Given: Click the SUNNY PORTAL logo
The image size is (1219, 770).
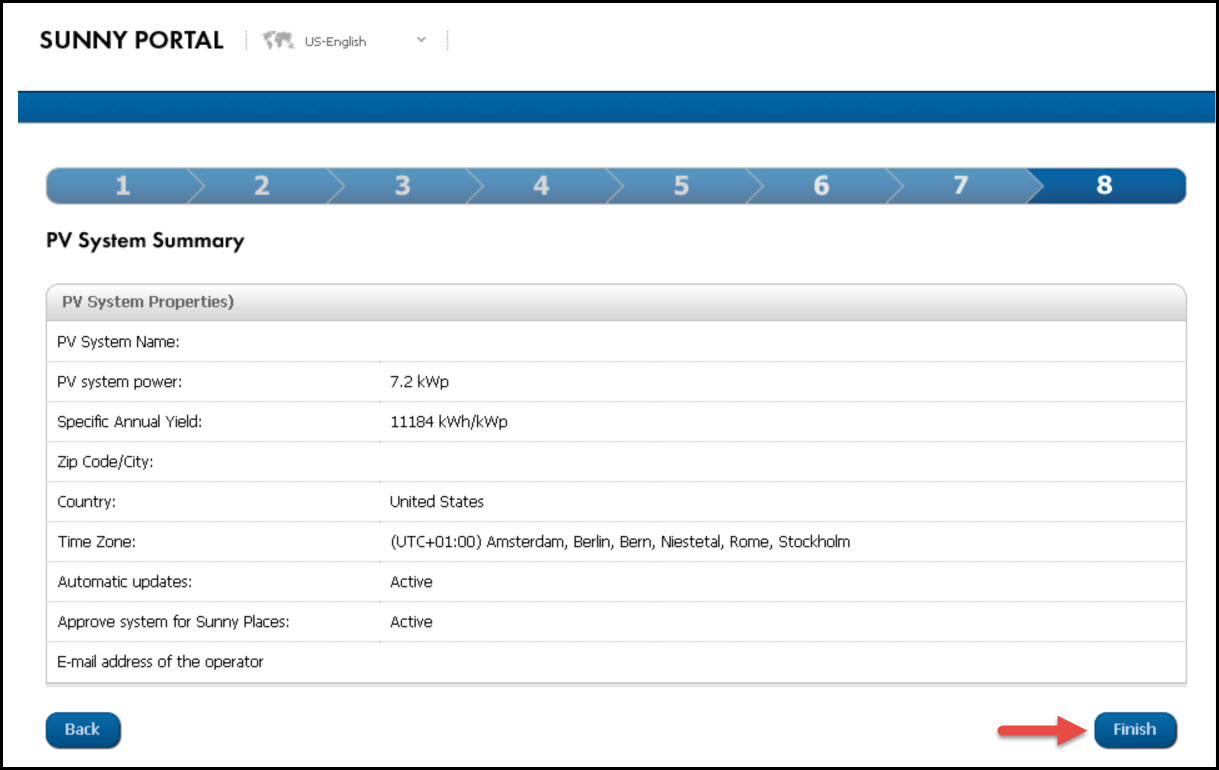Looking at the screenshot, I should coord(131,40).
